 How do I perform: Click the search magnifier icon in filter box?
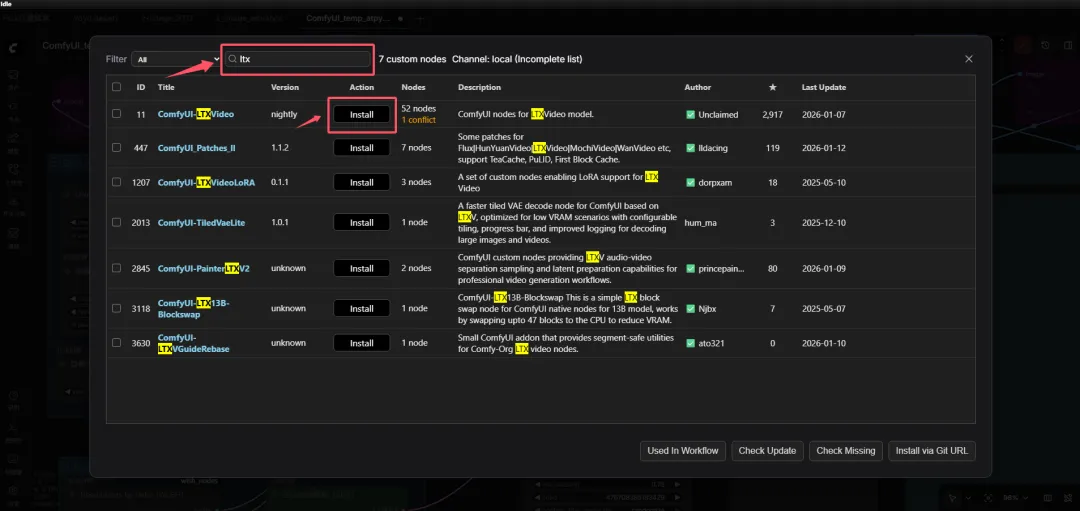(x=233, y=59)
